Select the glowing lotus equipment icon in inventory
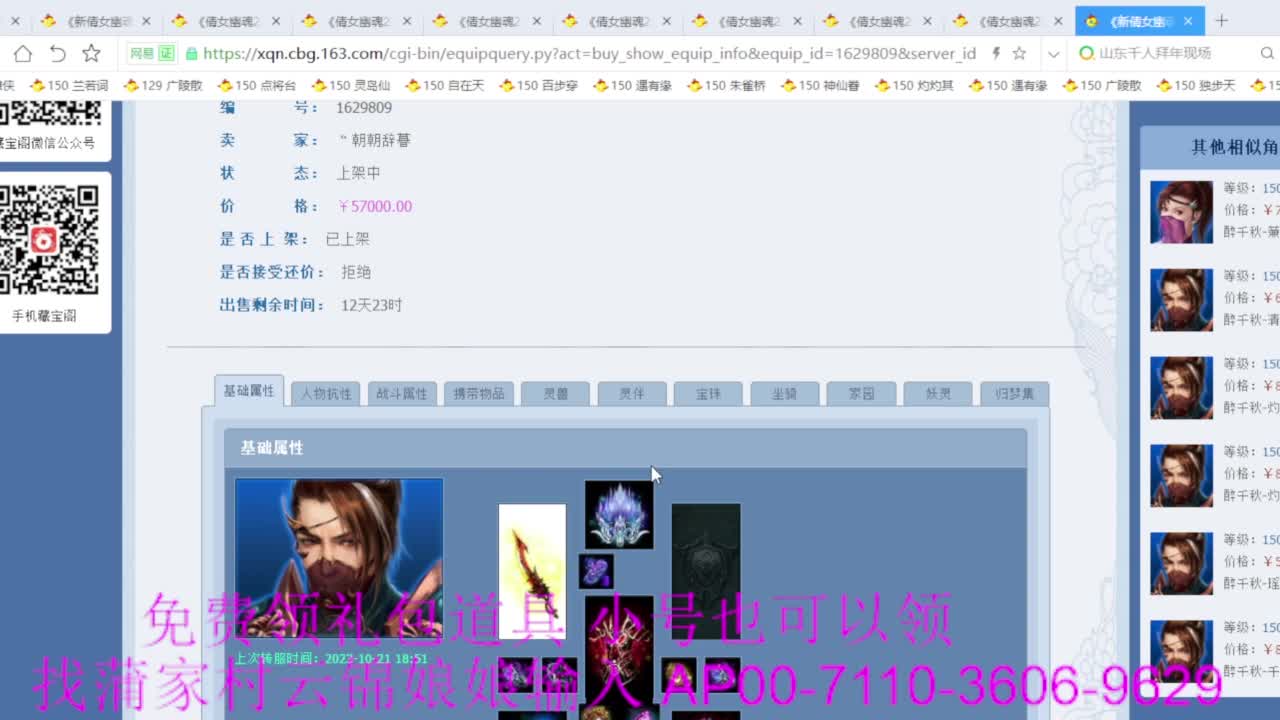The width and height of the screenshot is (1280, 720). [618, 513]
